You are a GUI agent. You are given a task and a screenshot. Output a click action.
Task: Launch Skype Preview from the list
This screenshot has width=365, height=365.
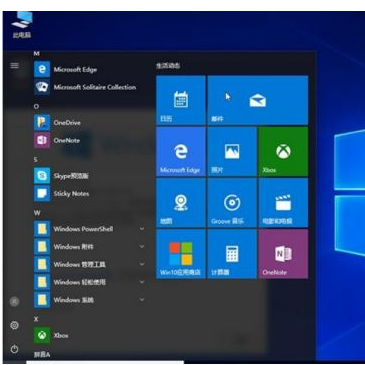tap(90, 176)
